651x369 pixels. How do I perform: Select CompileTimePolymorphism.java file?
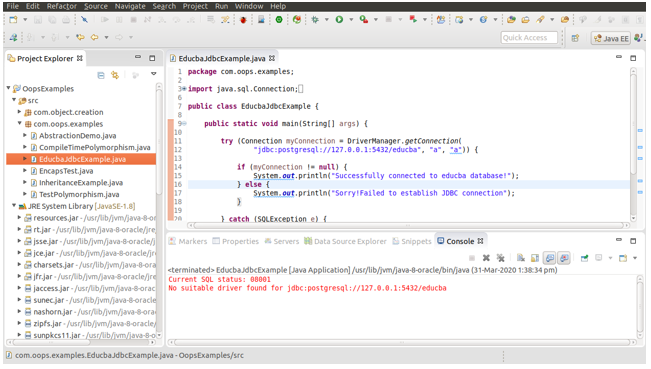[x=94, y=147]
